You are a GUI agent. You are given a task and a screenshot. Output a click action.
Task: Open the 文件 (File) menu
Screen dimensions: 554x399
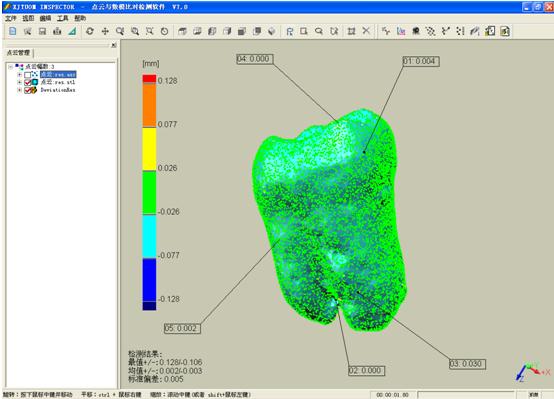11,18
